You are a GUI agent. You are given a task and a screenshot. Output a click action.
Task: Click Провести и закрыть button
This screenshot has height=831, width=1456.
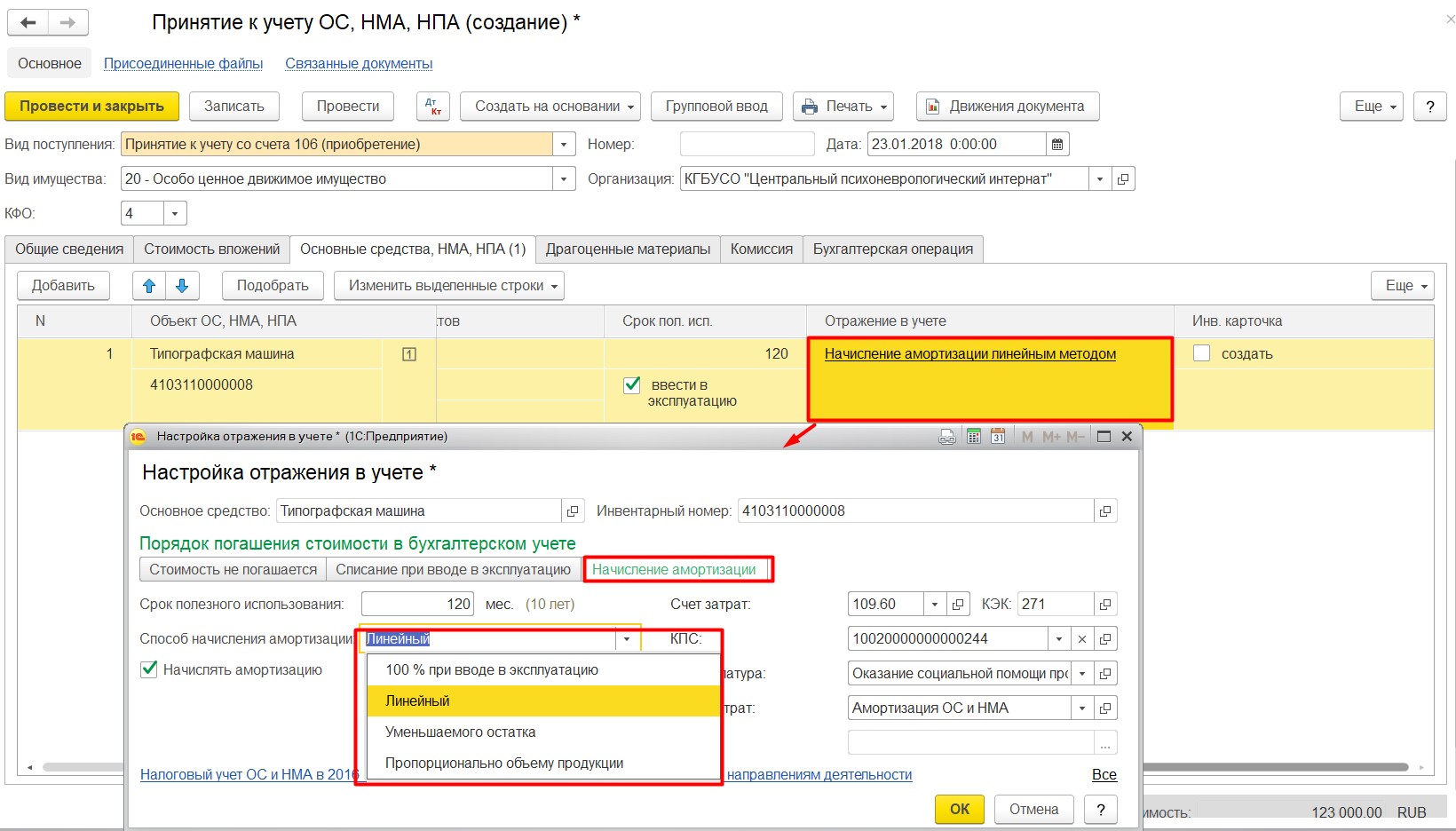click(91, 107)
